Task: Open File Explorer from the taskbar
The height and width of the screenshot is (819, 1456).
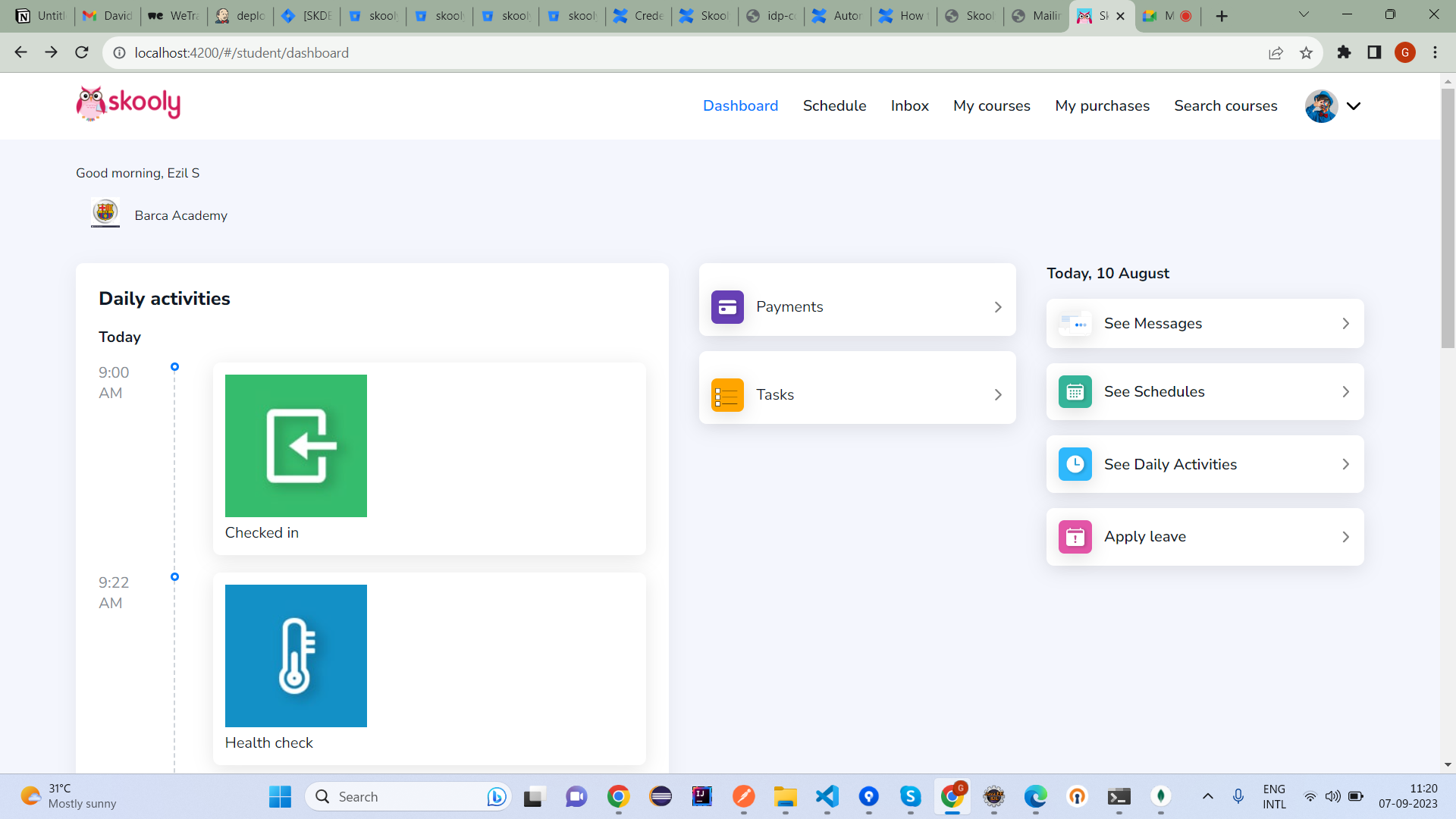Action: click(785, 796)
